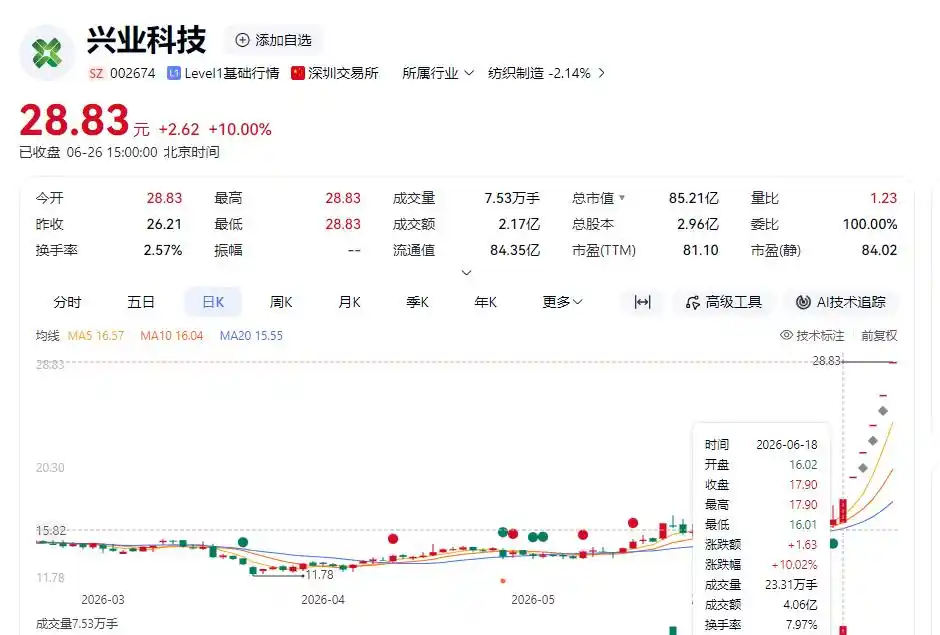Add stock via 添加自选 button

coord(274,40)
